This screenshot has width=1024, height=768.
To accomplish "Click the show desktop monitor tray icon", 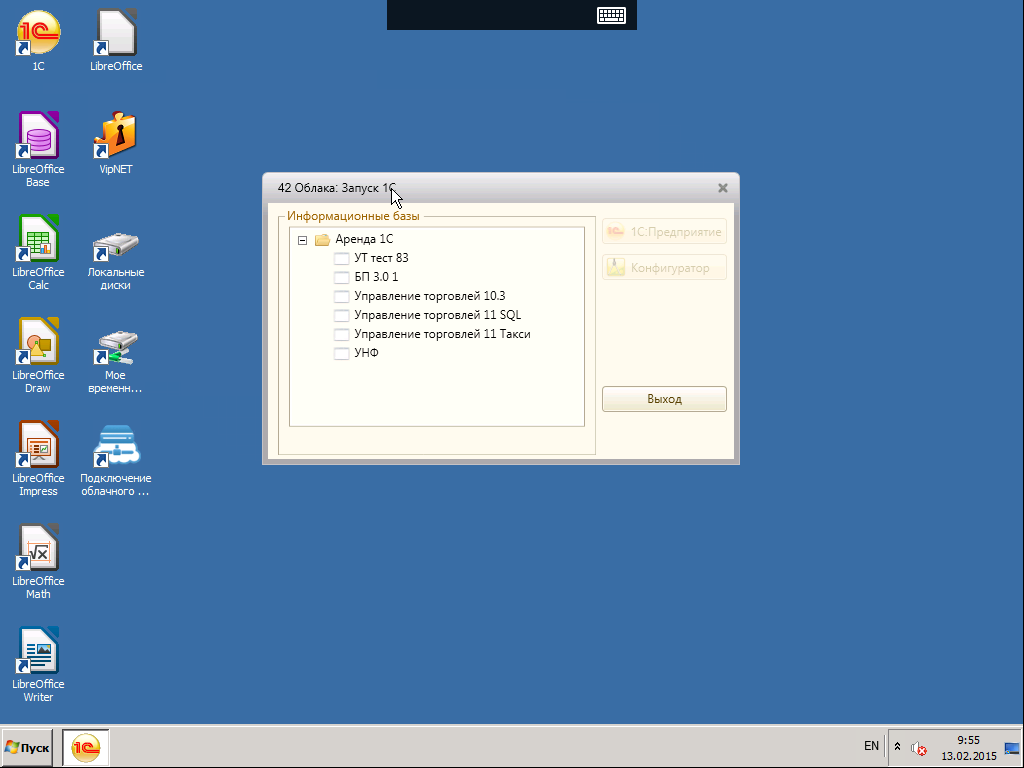I will (x=1012, y=748).
